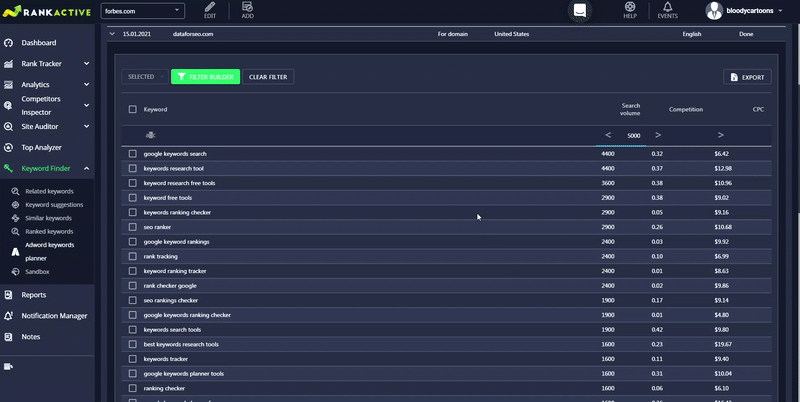Expand the Site Auditor chevron
The width and height of the screenshot is (800, 402).
(86, 126)
